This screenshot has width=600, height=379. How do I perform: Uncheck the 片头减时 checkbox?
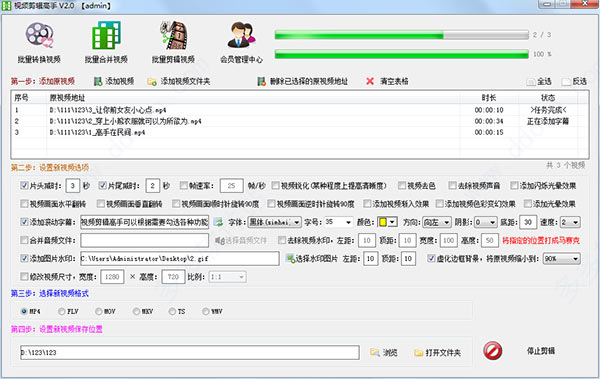click(x=24, y=186)
